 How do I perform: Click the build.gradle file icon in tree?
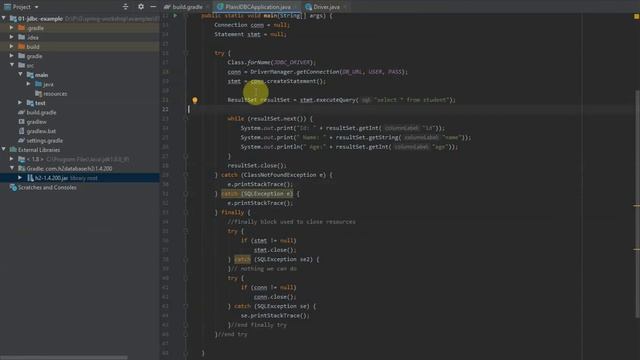[22, 113]
